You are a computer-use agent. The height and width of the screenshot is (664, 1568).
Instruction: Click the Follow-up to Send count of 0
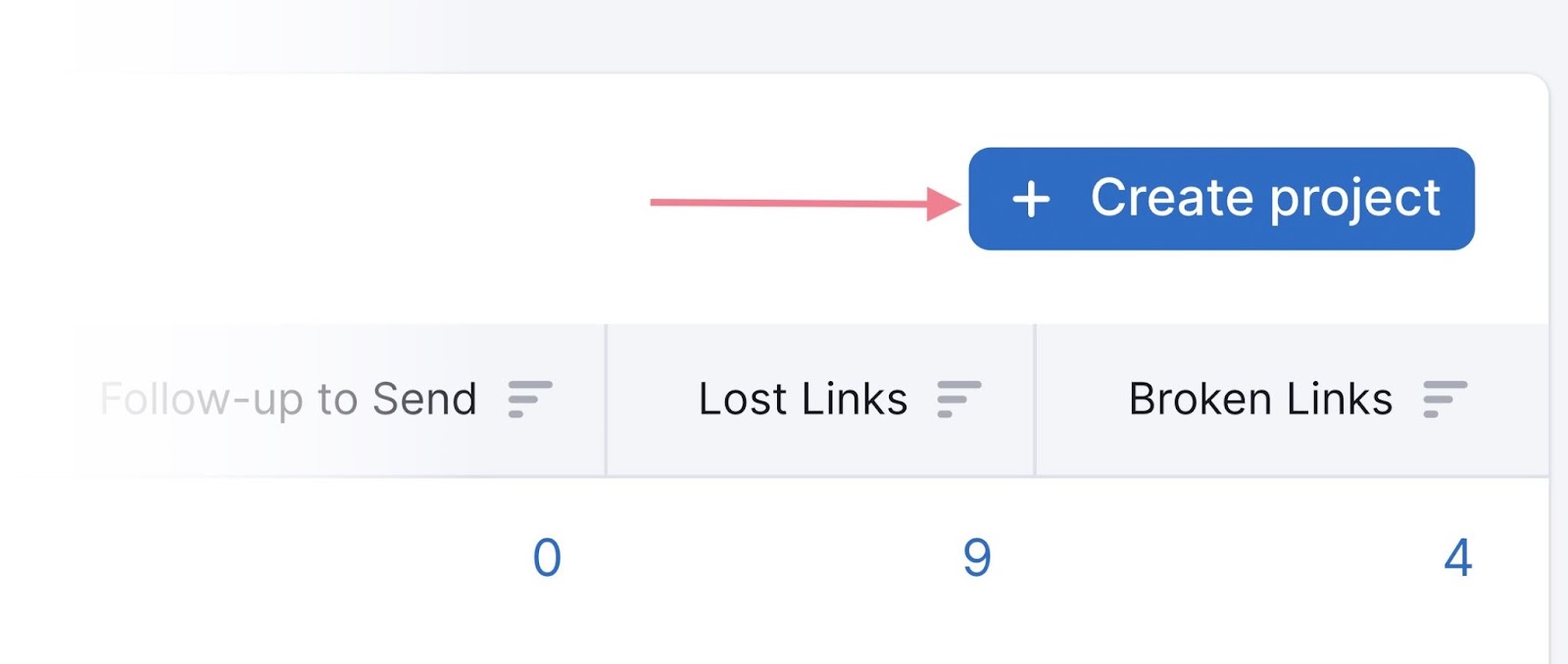point(549,557)
